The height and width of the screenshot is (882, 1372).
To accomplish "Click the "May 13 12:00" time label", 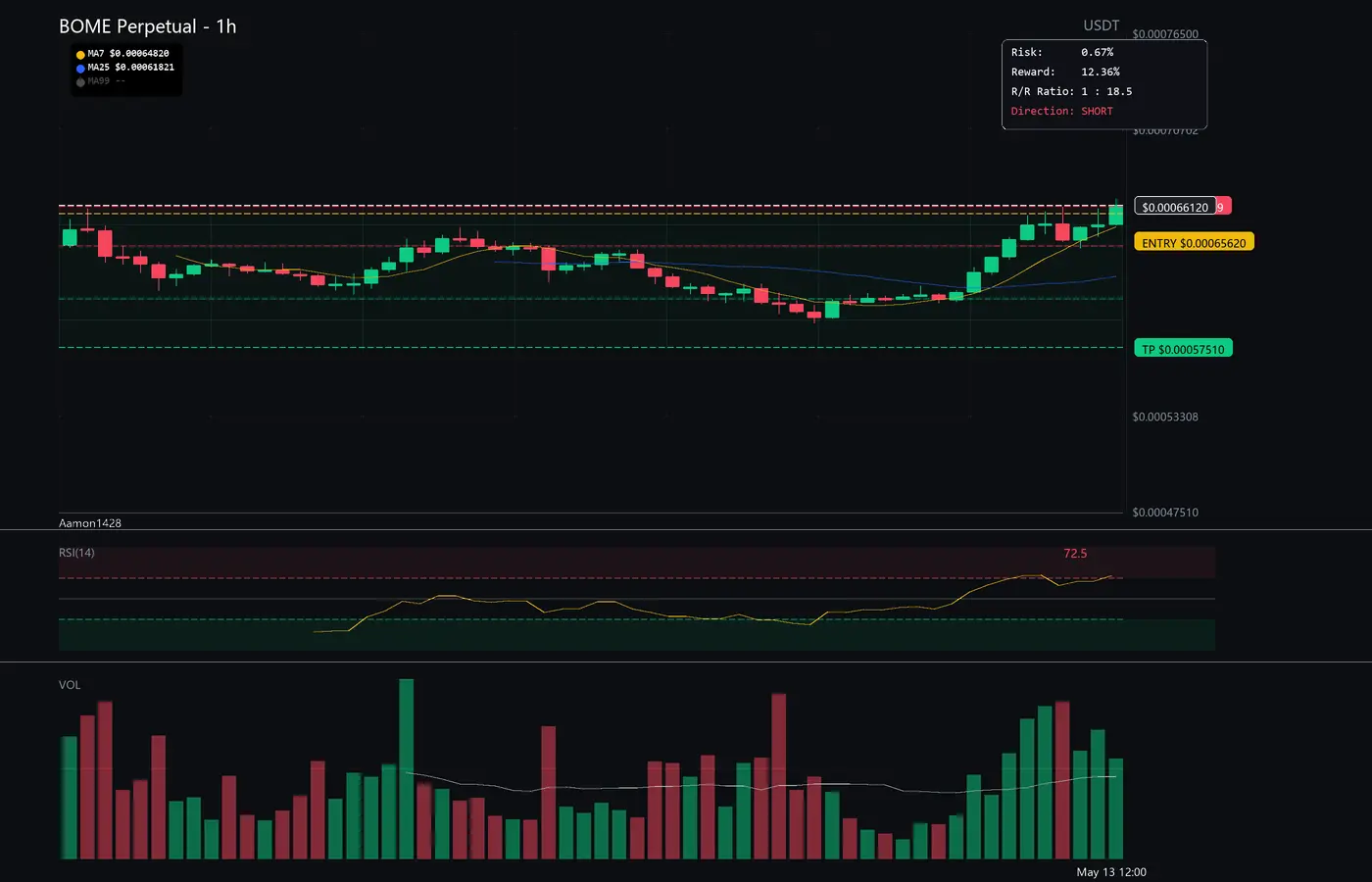I will click(x=1111, y=872).
